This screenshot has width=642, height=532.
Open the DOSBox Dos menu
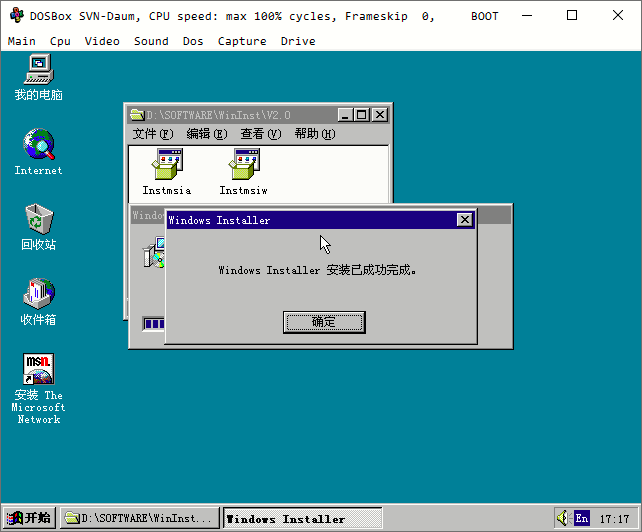(x=193, y=41)
